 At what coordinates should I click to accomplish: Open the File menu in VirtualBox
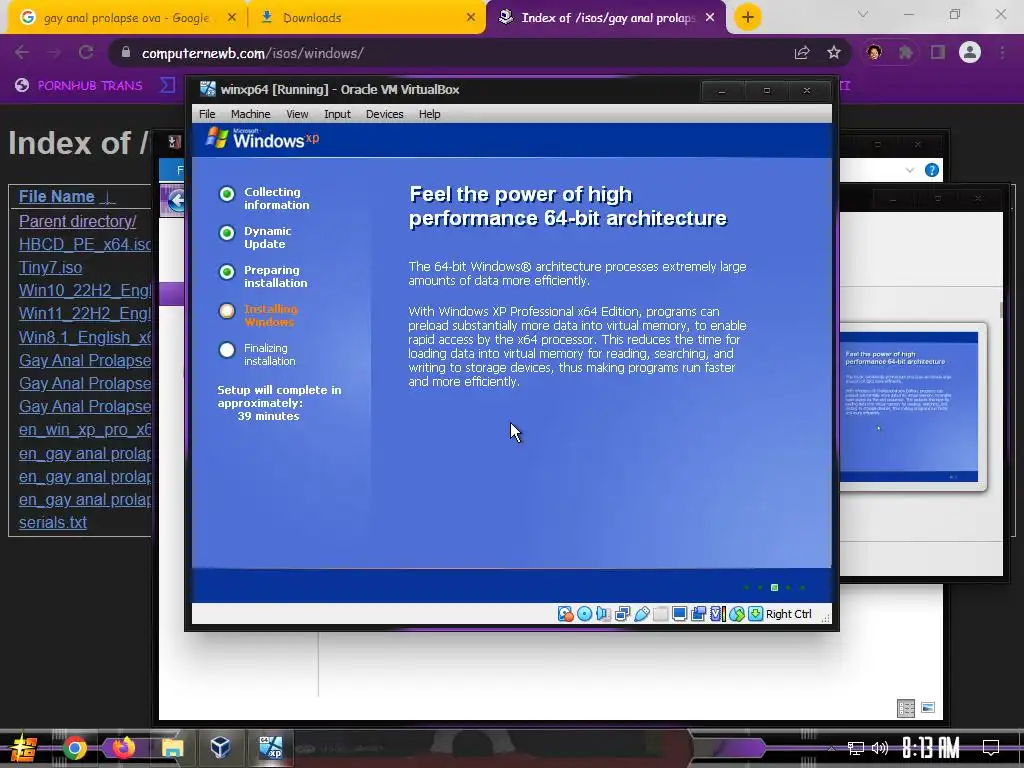pyautogui.click(x=207, y=114)
